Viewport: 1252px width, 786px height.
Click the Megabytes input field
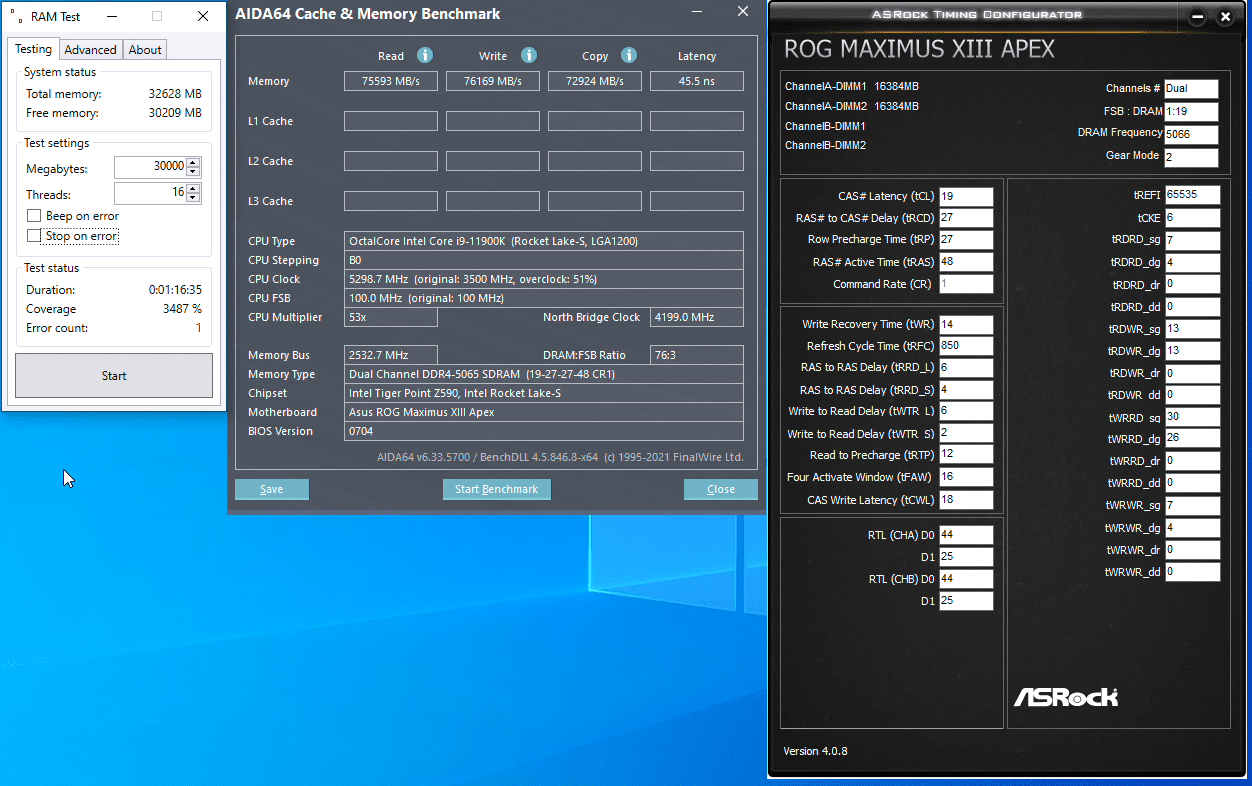click(150, 167)
